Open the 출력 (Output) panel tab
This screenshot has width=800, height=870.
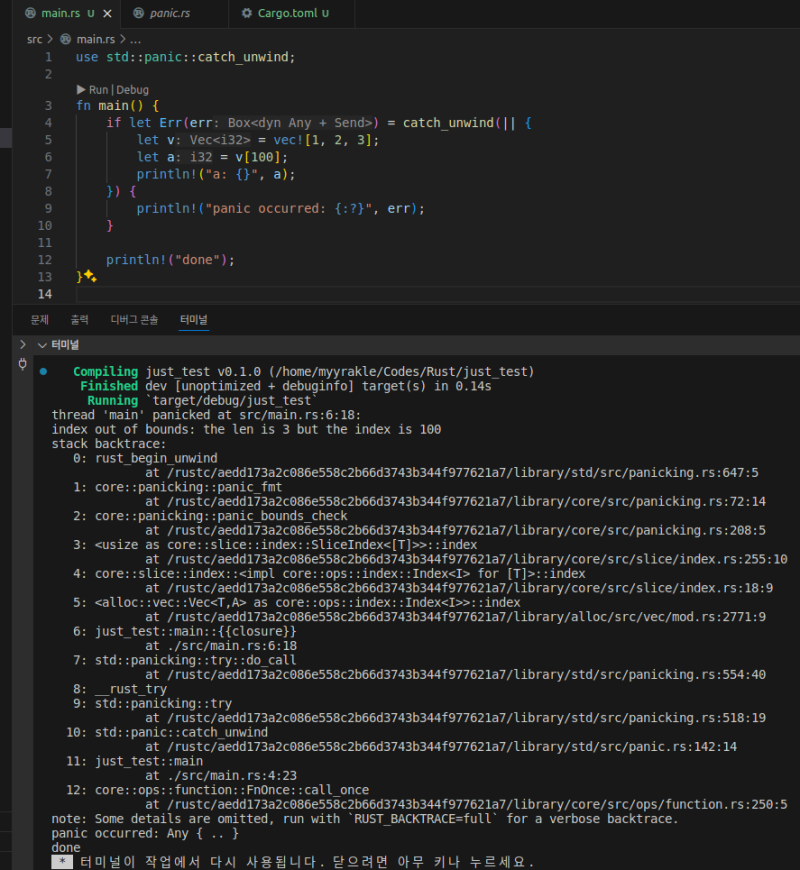79,320
